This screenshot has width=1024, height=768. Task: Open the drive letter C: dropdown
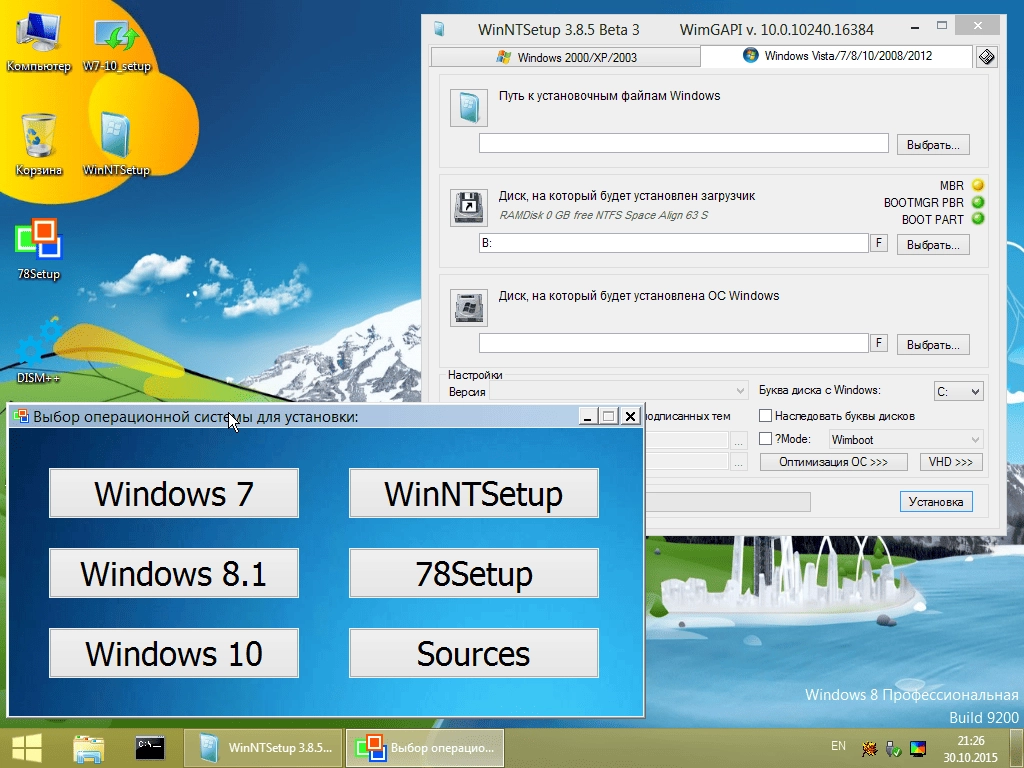tap(958, 392)
